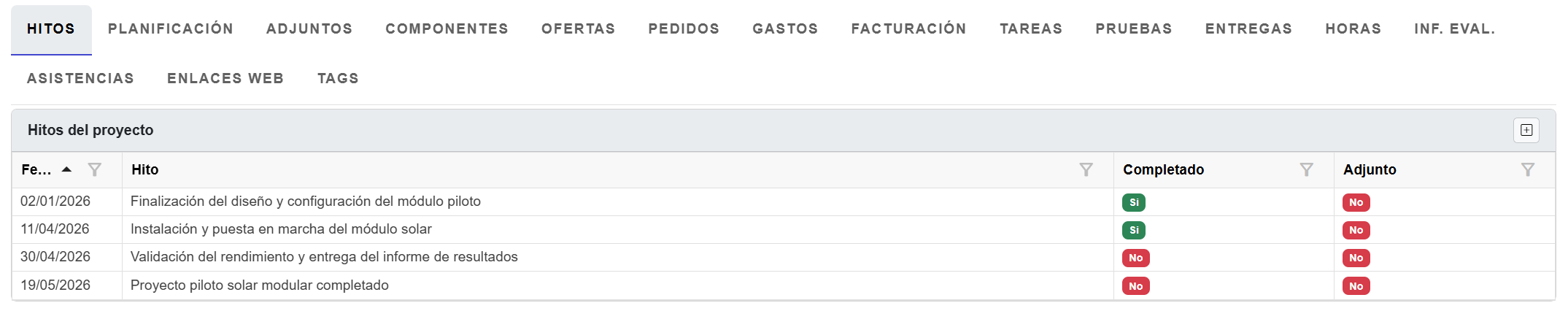Open the Componentes tab

447,29
